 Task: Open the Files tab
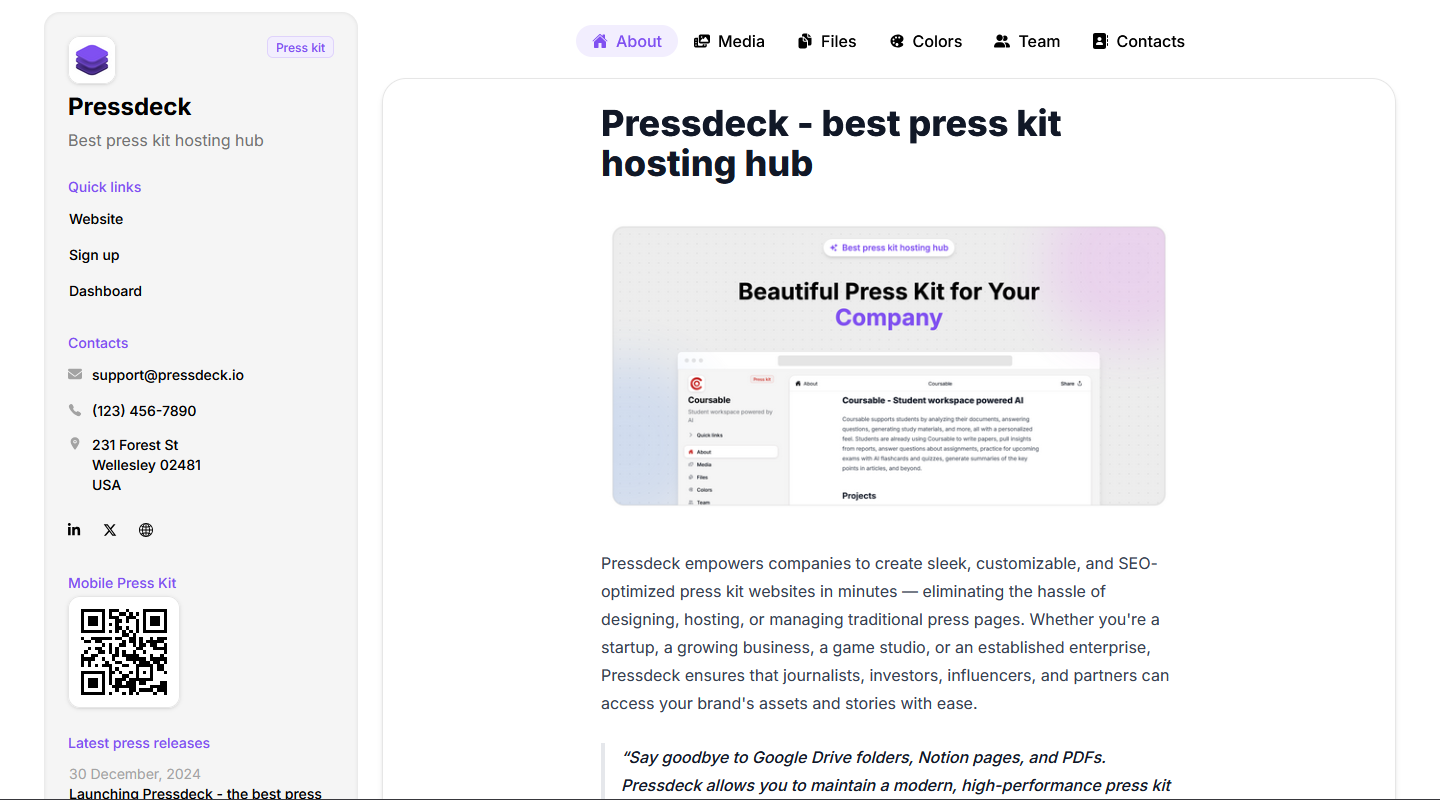click(x=827, y=41)
